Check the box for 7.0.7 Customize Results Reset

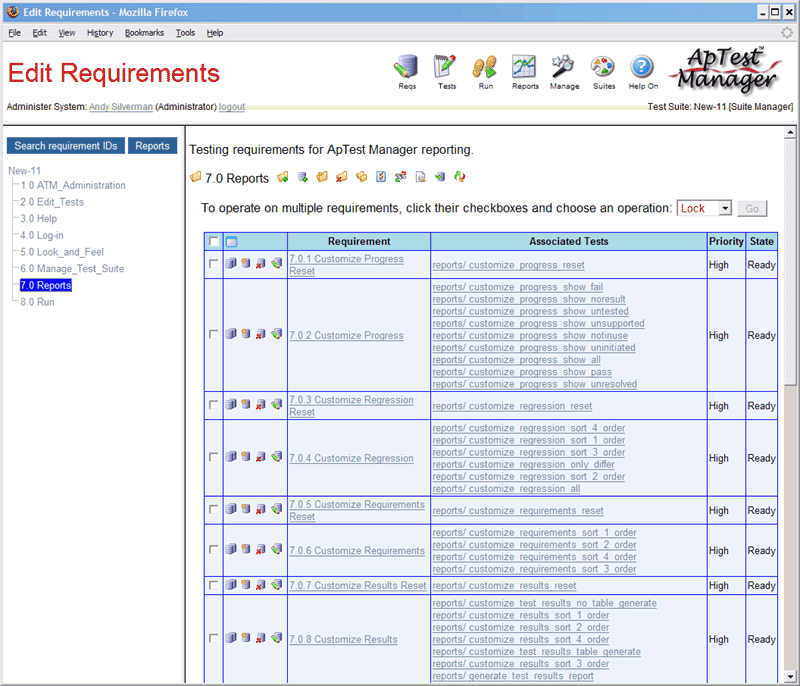(x=213, y=585)
